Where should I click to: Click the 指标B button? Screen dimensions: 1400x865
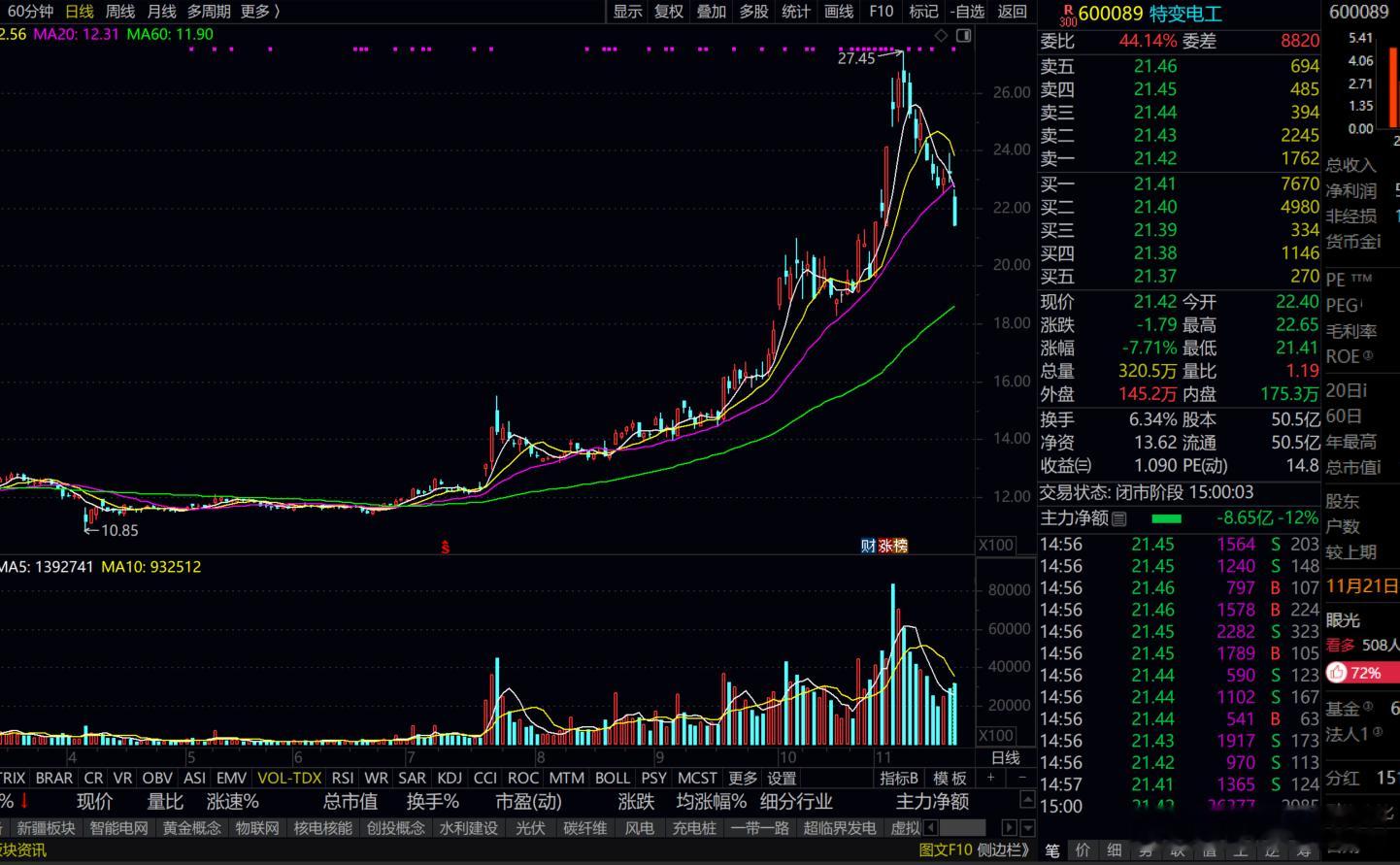coord(899,778)
